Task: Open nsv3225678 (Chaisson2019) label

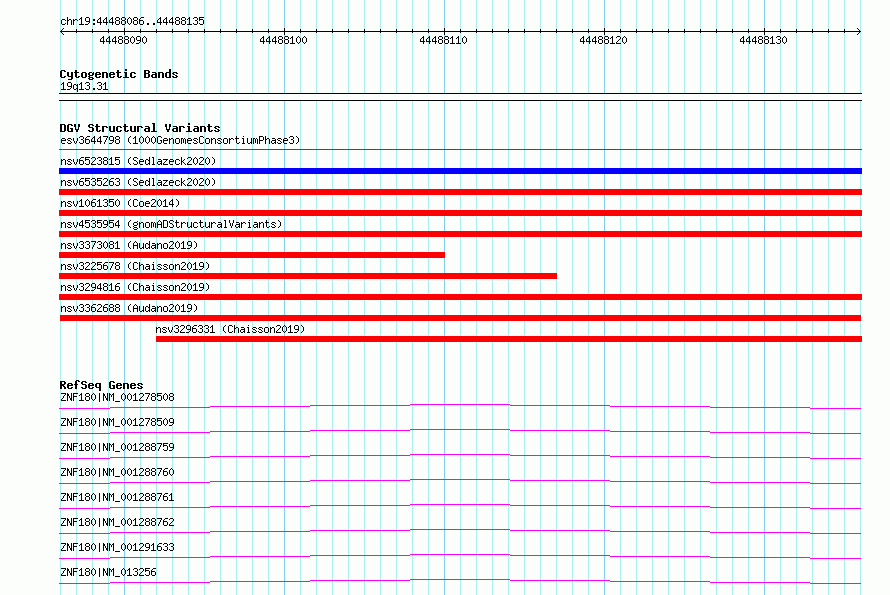Action: (x=135, y=266)
